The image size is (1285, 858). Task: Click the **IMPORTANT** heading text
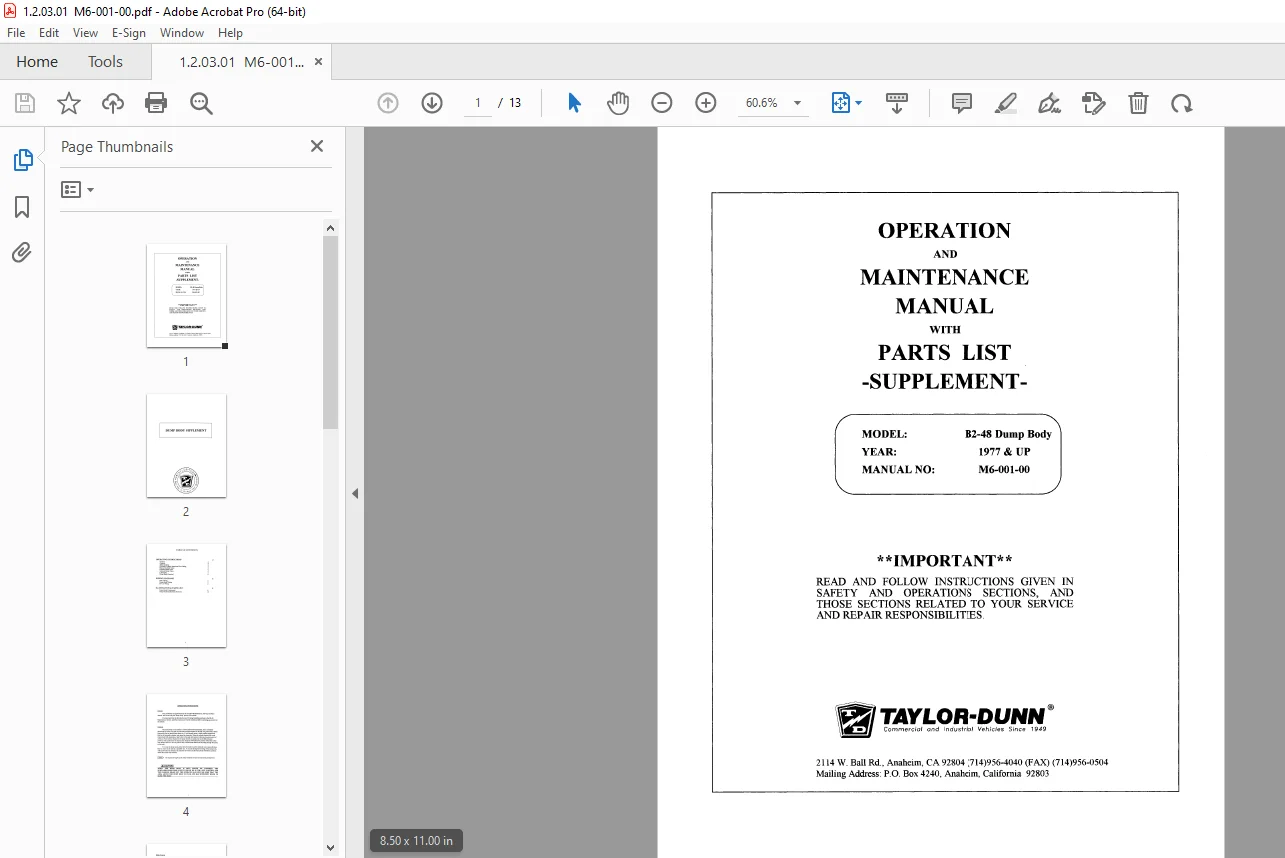[x=944, y=560]
